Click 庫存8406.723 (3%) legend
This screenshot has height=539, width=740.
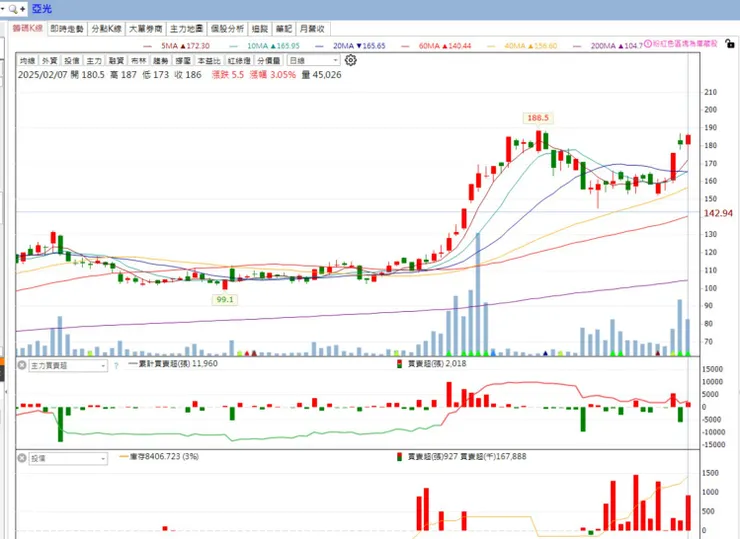coord(159,456)
